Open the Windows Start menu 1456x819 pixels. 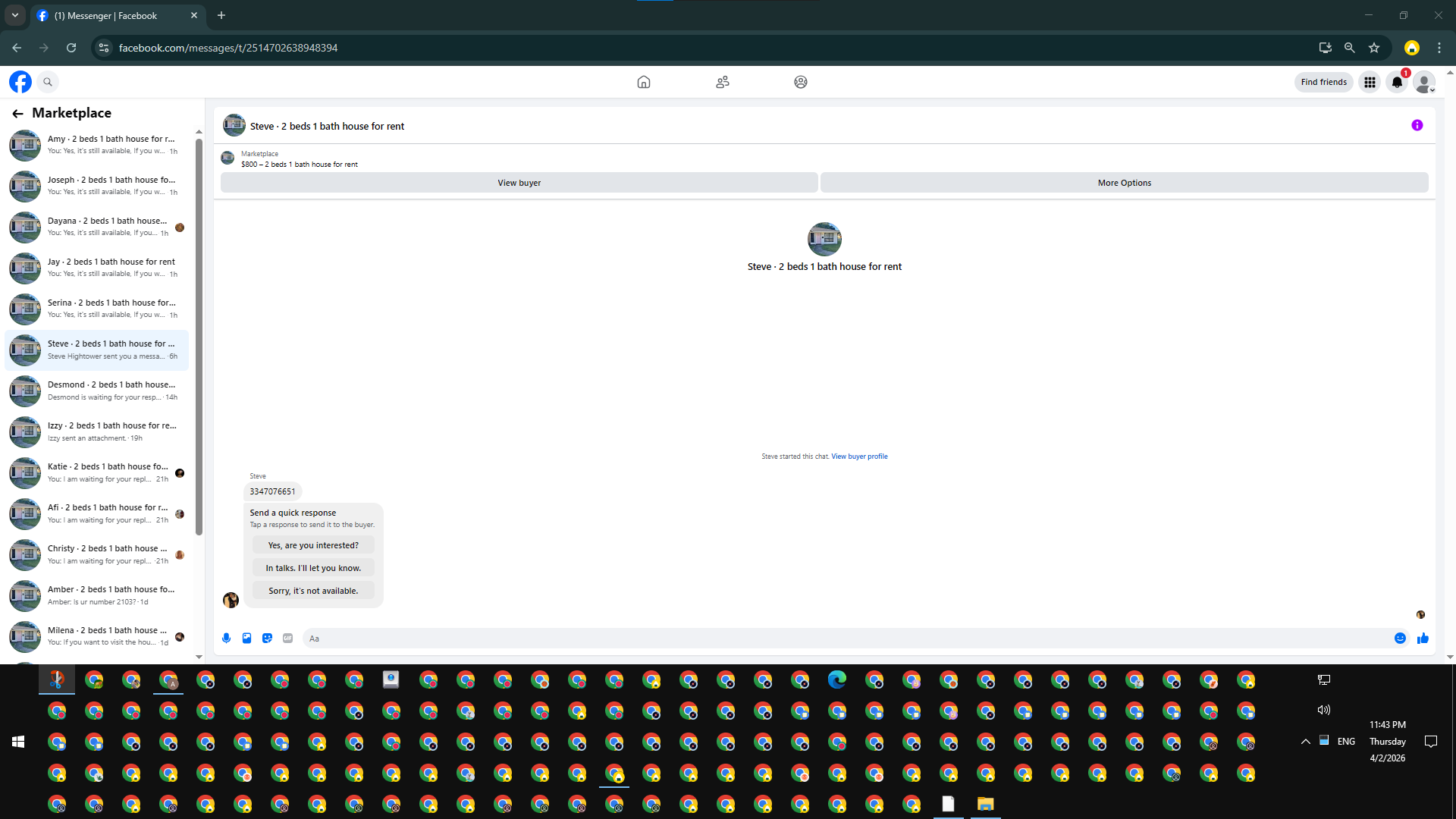tap(18, 742)
